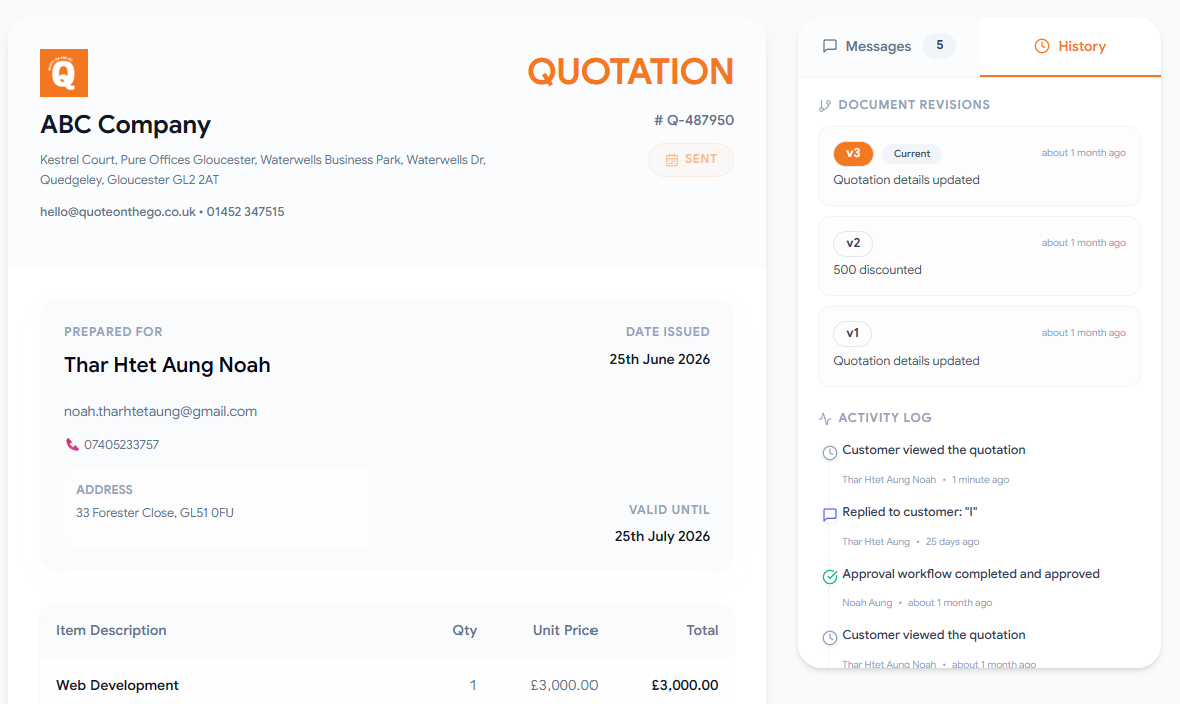Select the v3 version badge

853,153
